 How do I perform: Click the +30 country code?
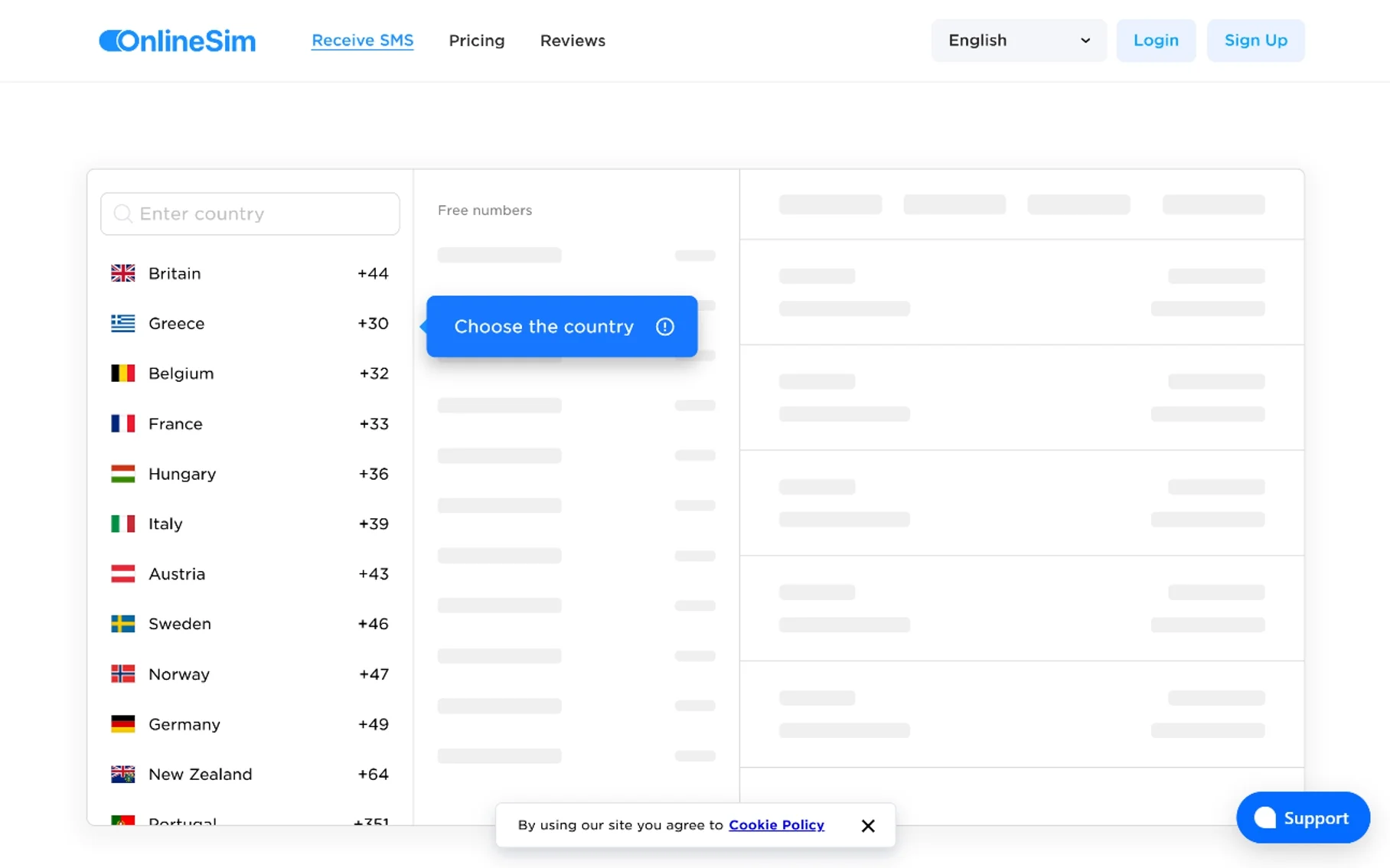[373, 323]
